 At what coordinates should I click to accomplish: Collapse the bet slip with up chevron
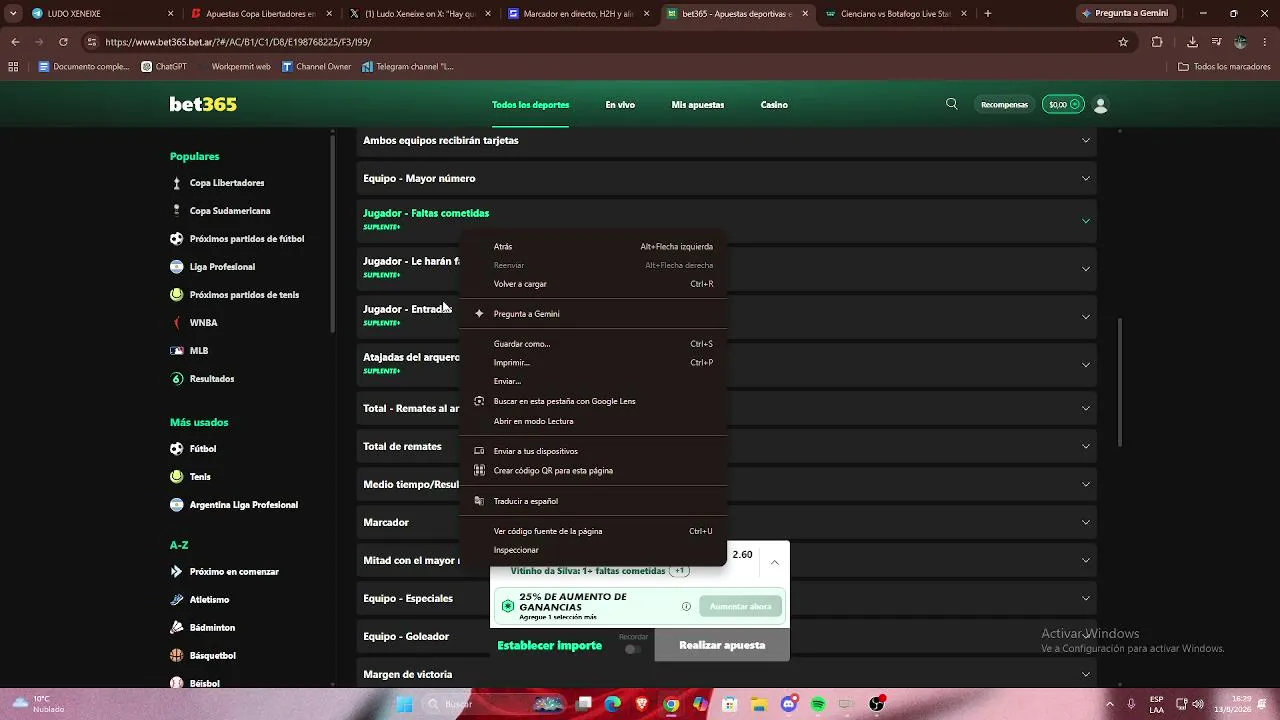click(x=775, y=563)
